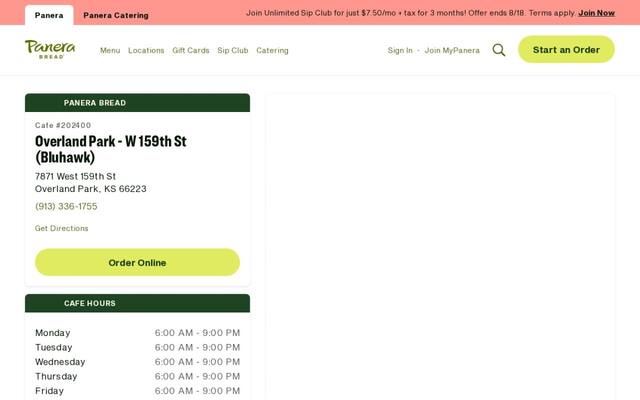Image resolution: width=640 pixels, height=400 pixels.
Task: Click Monday's 6:00 AM - 9:00 PM hours
Action: click(198, 333)
